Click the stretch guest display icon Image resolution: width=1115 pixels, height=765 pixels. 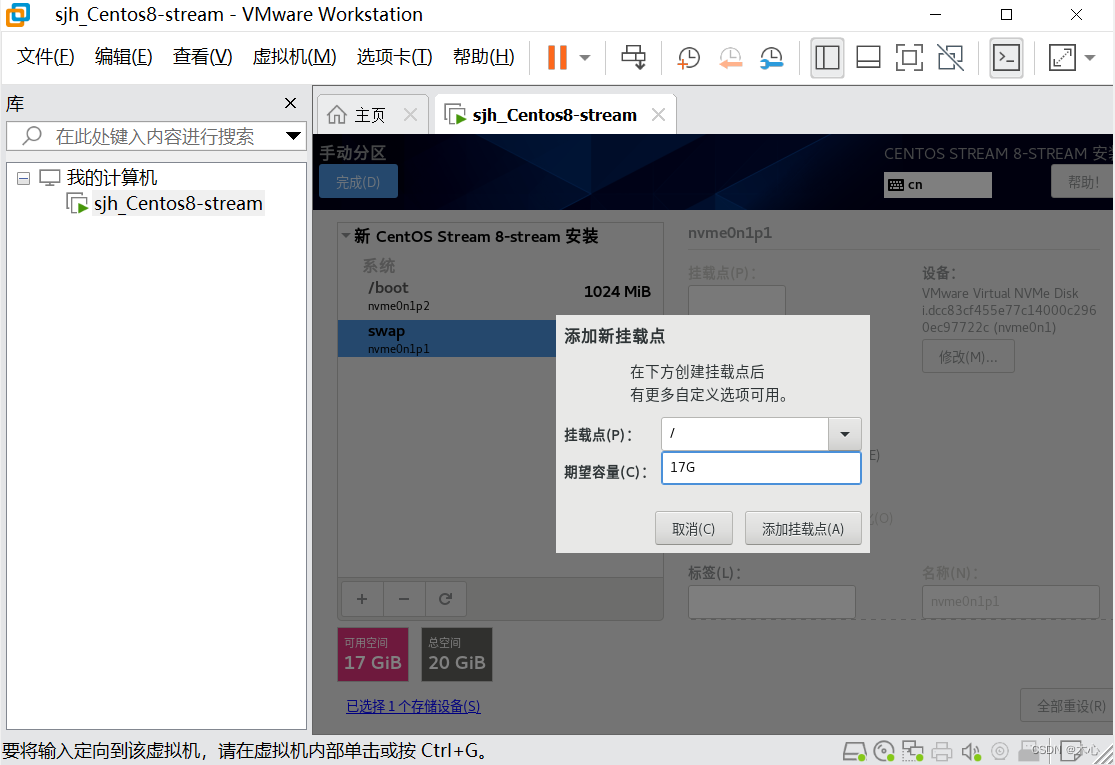click(x=1062, y=58)
